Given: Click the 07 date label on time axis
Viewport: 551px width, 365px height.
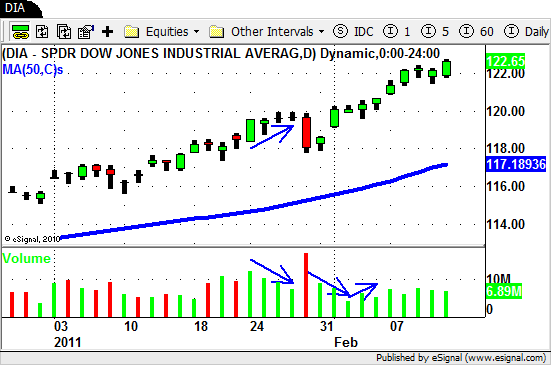Looking at the screenshot, I should (397, 326).
